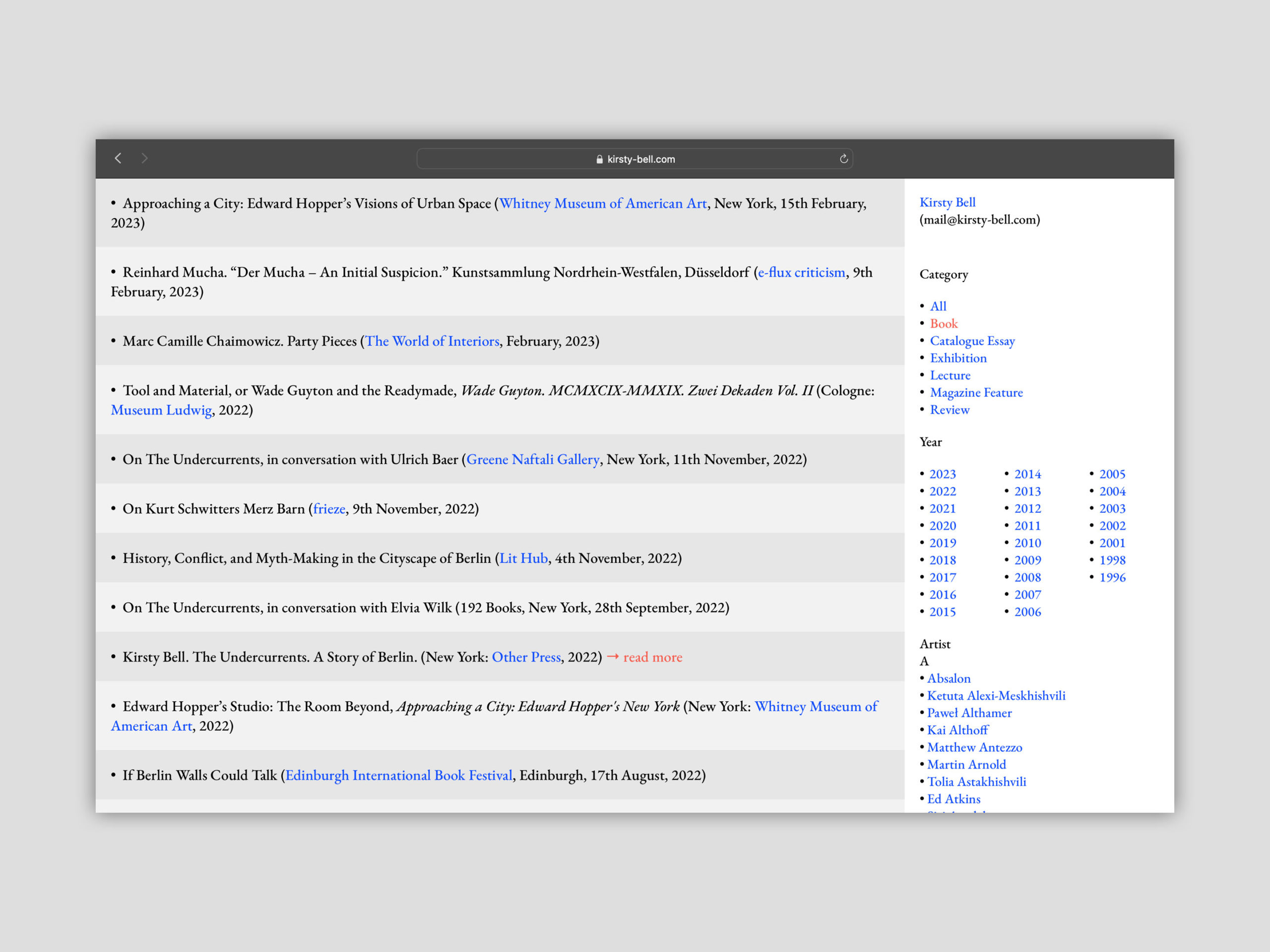Filter entries by year 2021
The image size is (1270, 952).
(943, 508)
